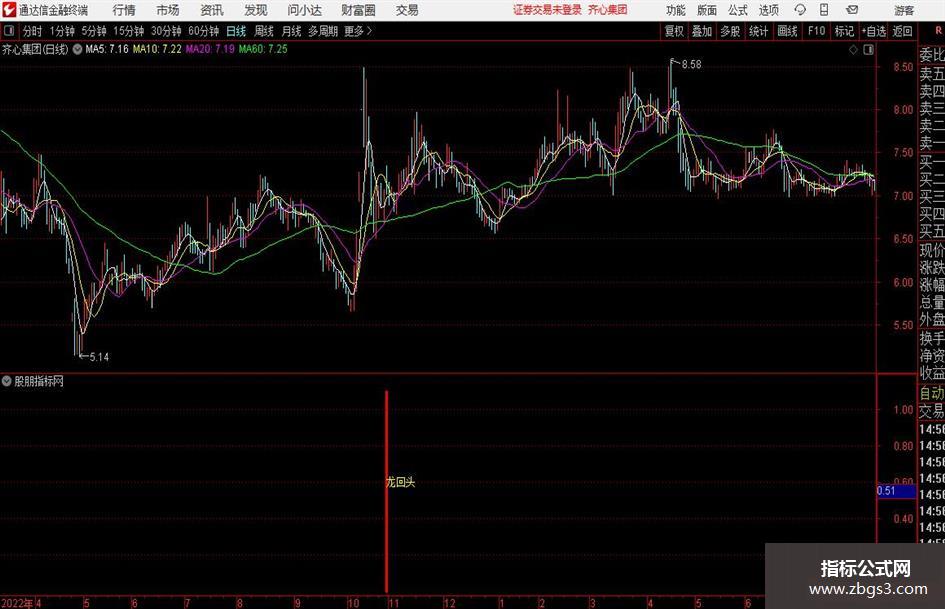Switch to 60分钟 period

pyautogui.click(x=204, y=31)
